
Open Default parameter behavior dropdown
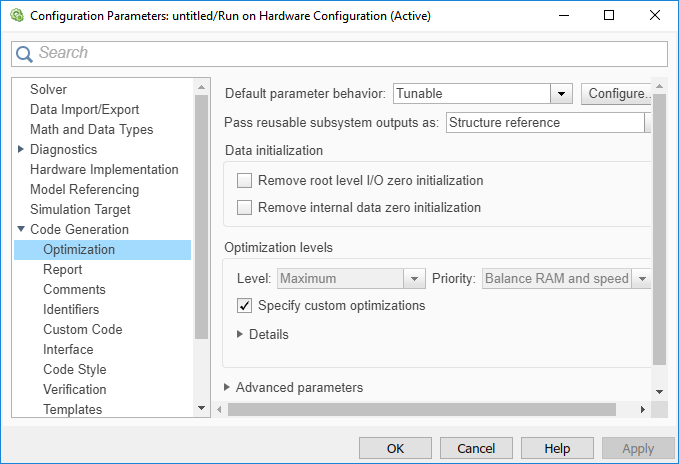[561, 93]
